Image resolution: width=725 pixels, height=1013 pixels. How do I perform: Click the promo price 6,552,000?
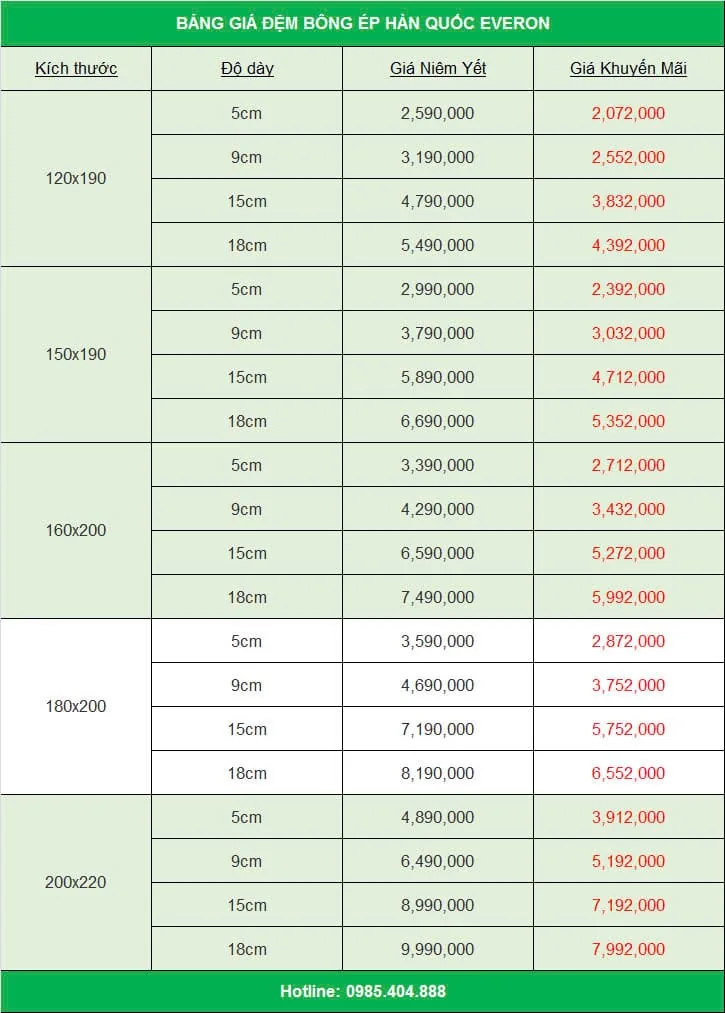point(628,773)
